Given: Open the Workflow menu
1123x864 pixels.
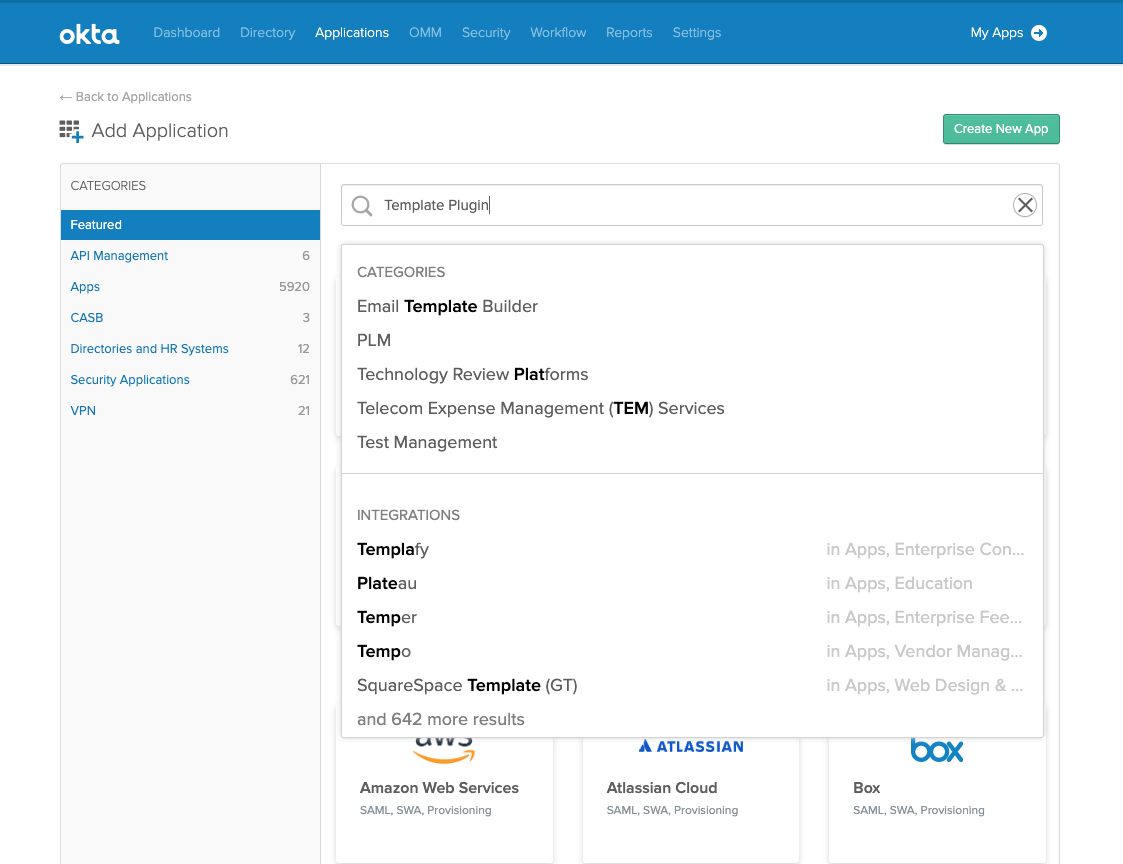Looking at the screenshot, I should pyautogui.click(x=558, y=32).
